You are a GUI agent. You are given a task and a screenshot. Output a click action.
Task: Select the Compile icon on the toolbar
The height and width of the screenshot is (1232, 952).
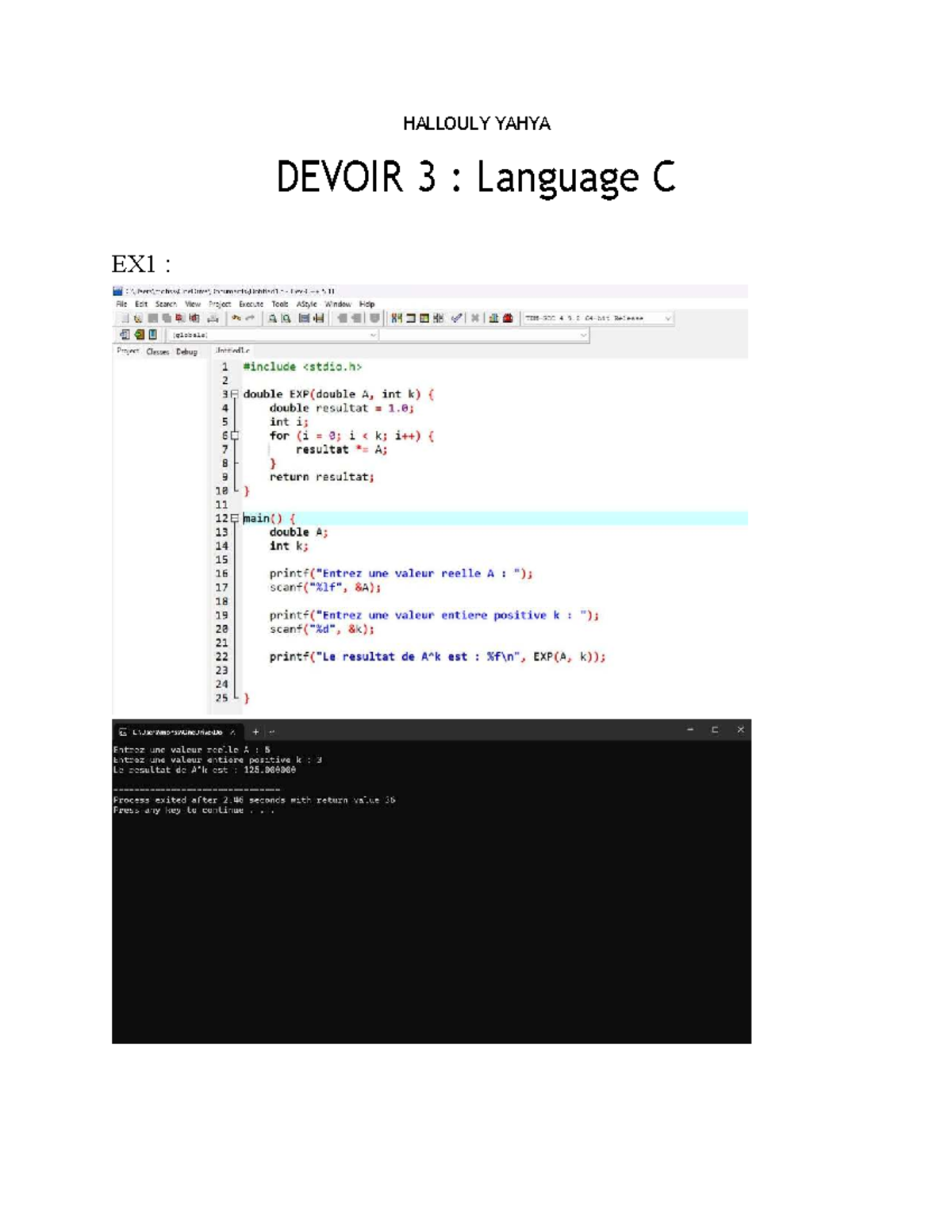click(394, 318)
